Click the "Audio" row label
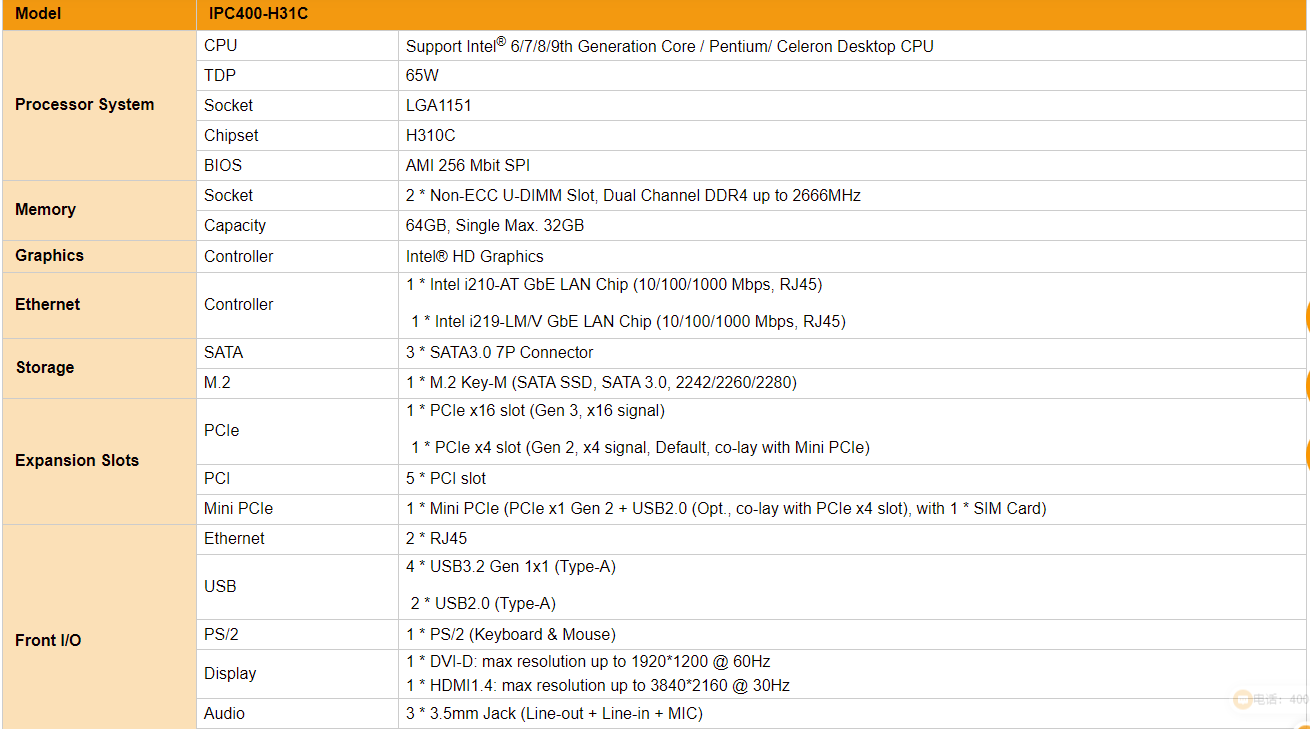Viewport: 1310px width, 729px height. pyautogui.click(x=224, y=713)
